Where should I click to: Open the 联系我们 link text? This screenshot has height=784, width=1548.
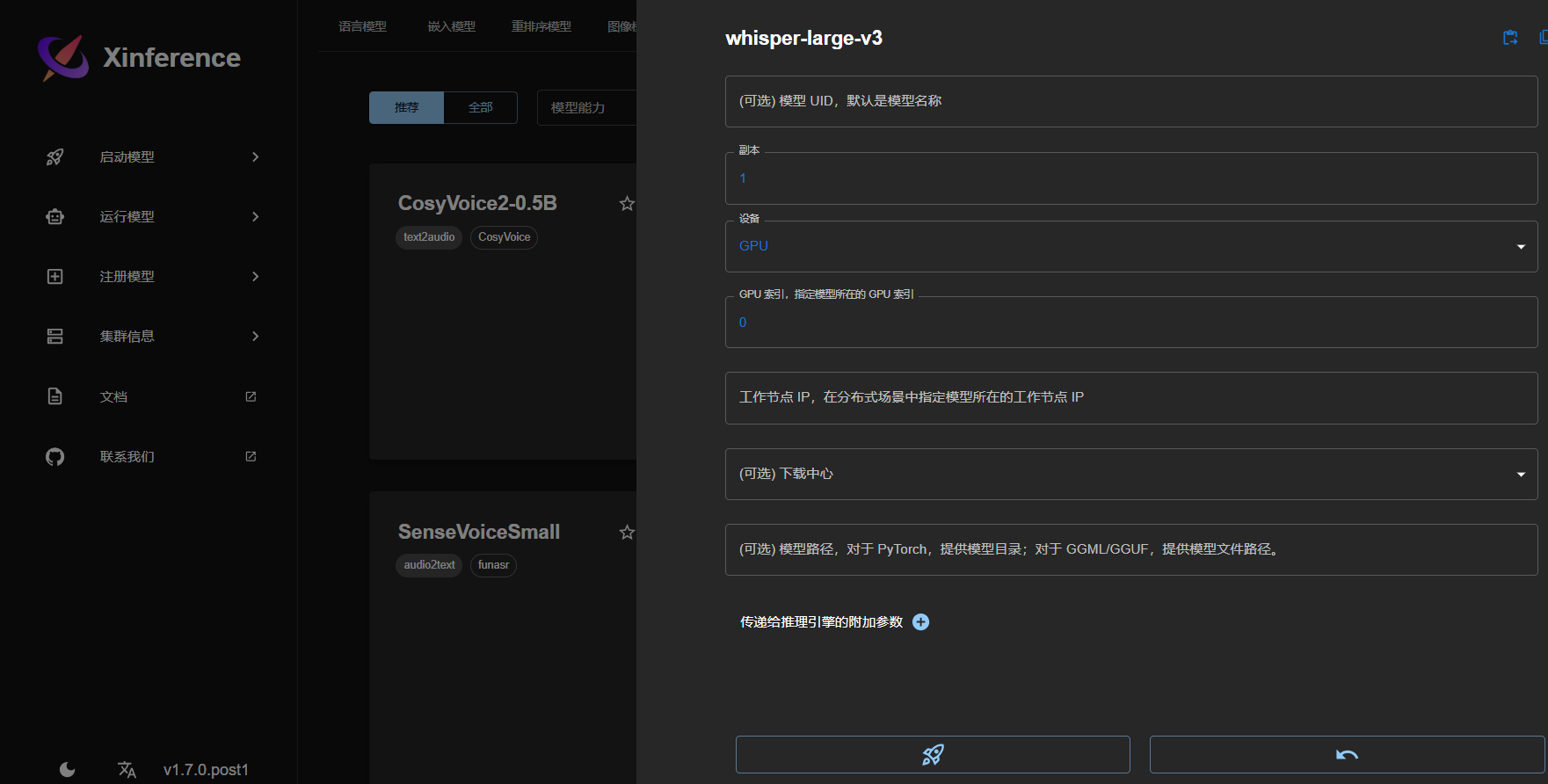point(127,456)
